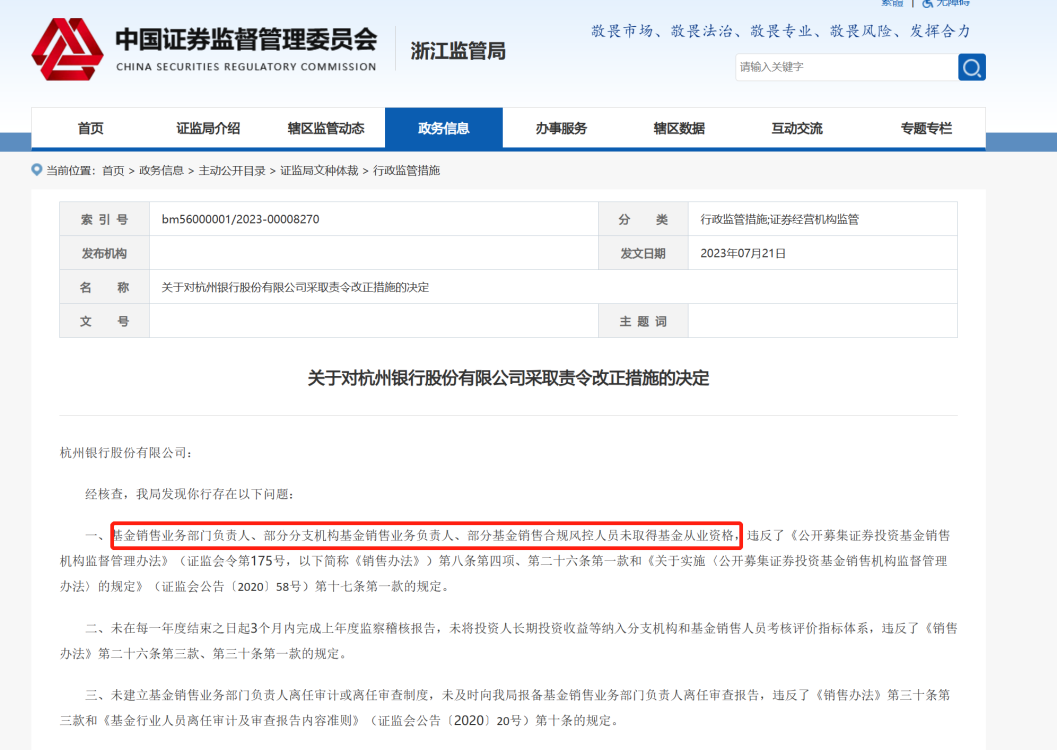The height and width of the screenshot is (750, 1057).
Task: Click the breadcrumb location pin icon
Action: [x=35, y=170]
